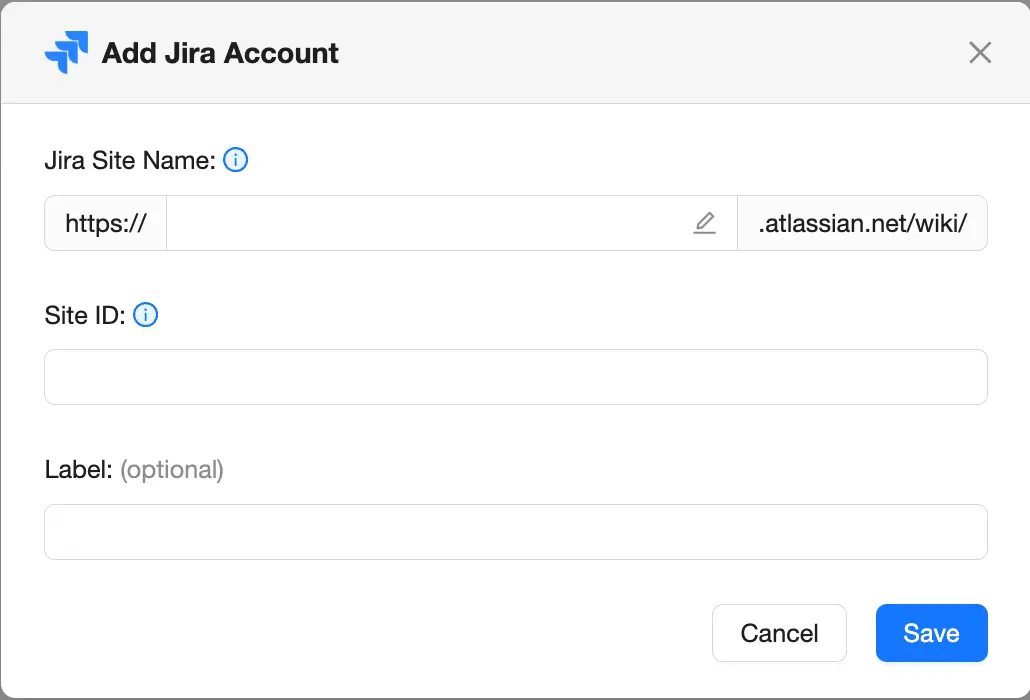Open the info tooltip next to Site ID

click(145, 314)
